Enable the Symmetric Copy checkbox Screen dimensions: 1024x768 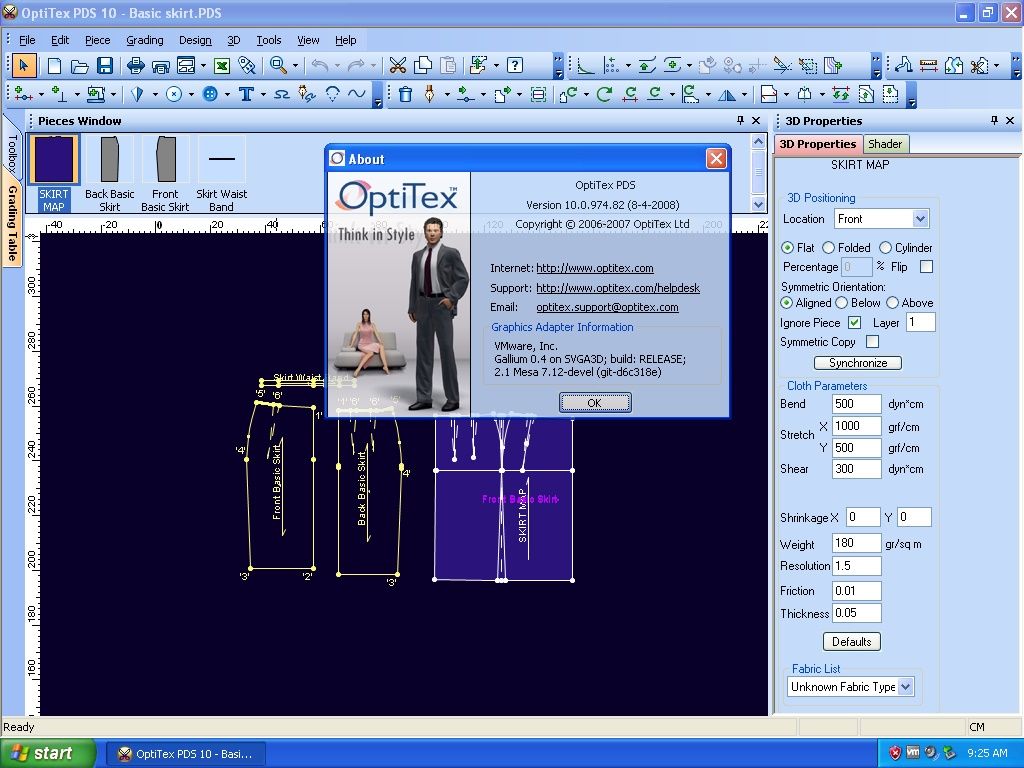(x=872, y=342)
